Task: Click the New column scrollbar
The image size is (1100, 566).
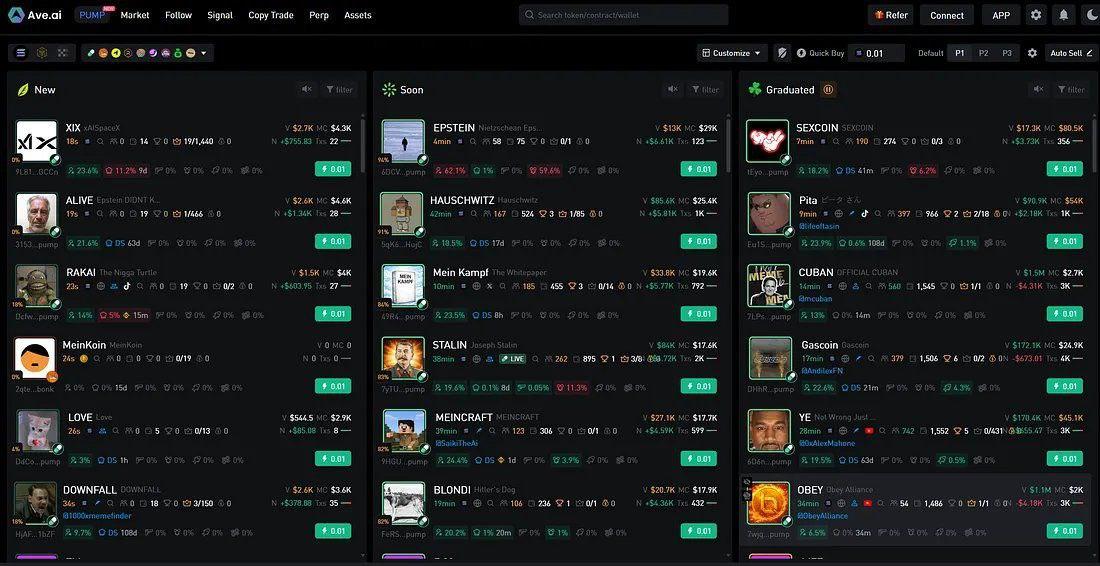Action: point(363,145)
